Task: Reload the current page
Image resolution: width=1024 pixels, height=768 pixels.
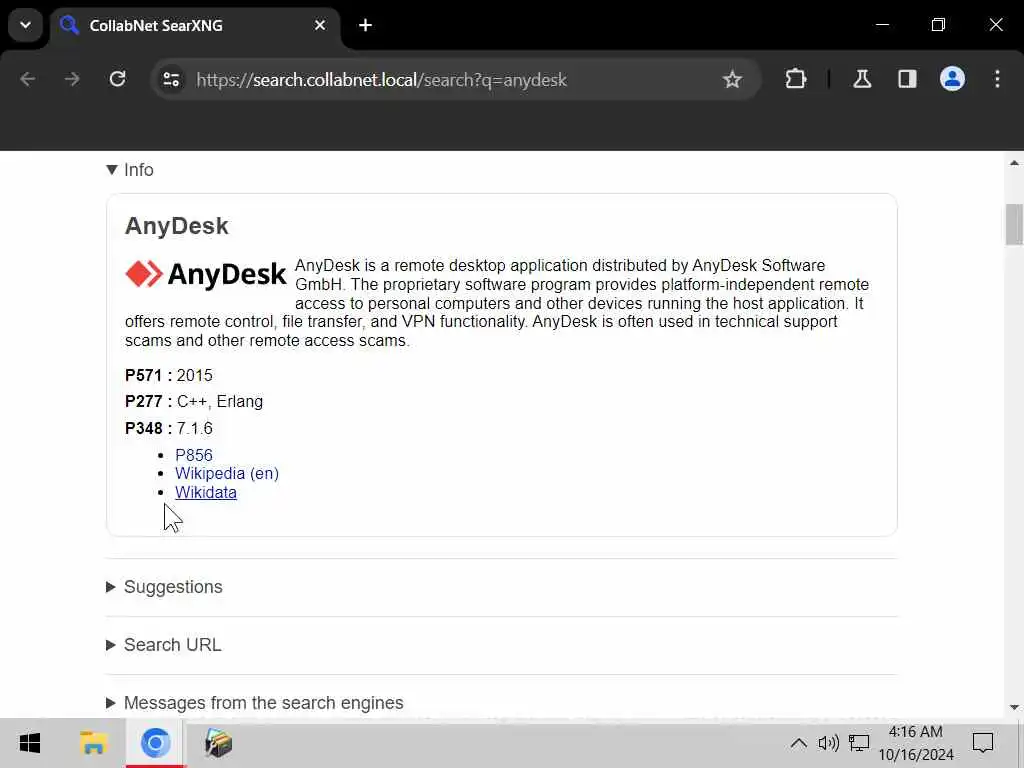Action: [118, 79]
